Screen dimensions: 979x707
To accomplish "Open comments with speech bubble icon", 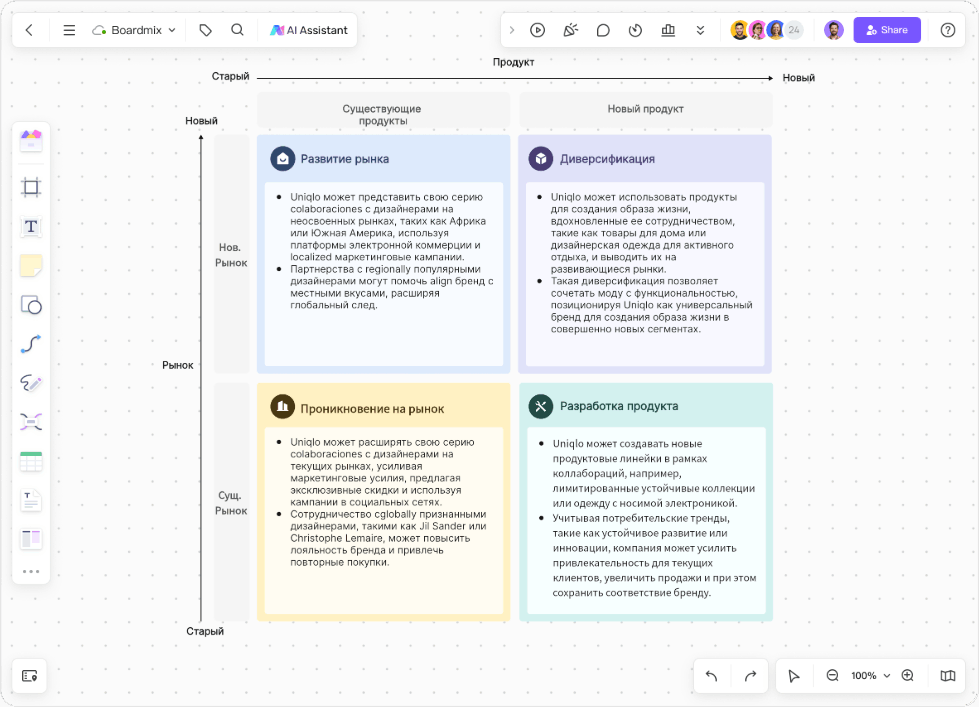I will click(x=603, y=30).
